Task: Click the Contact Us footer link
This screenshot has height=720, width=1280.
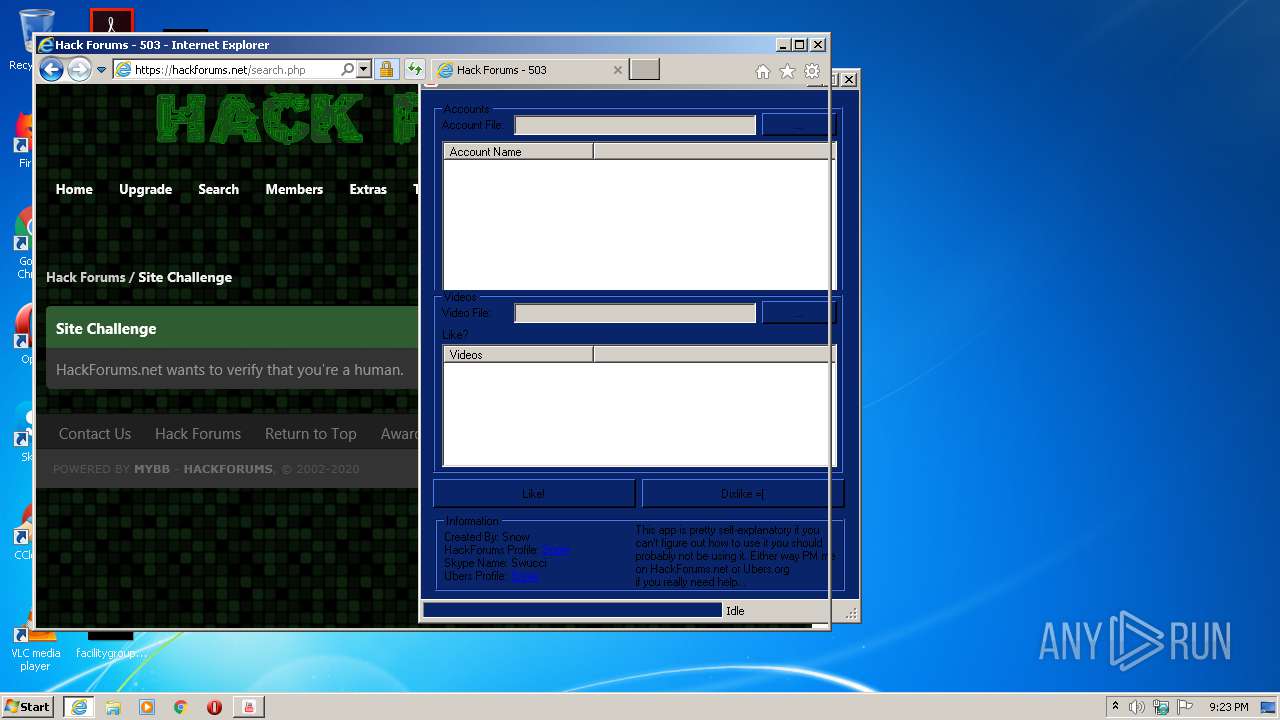Action: click(x=95, y=433)
